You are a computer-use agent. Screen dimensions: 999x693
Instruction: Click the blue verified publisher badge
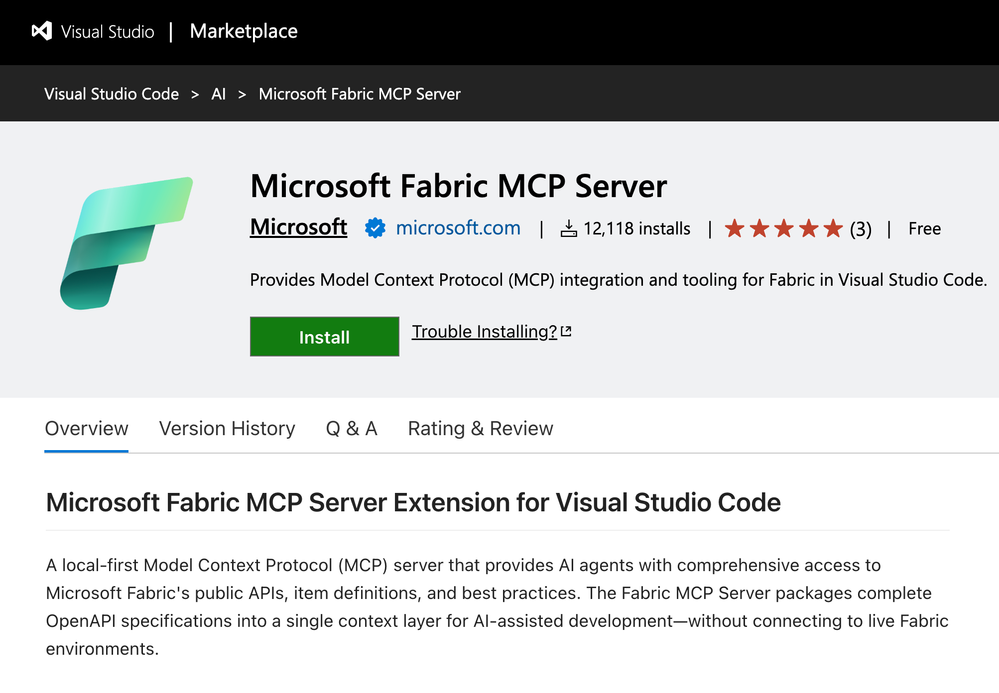pos(375,228)
